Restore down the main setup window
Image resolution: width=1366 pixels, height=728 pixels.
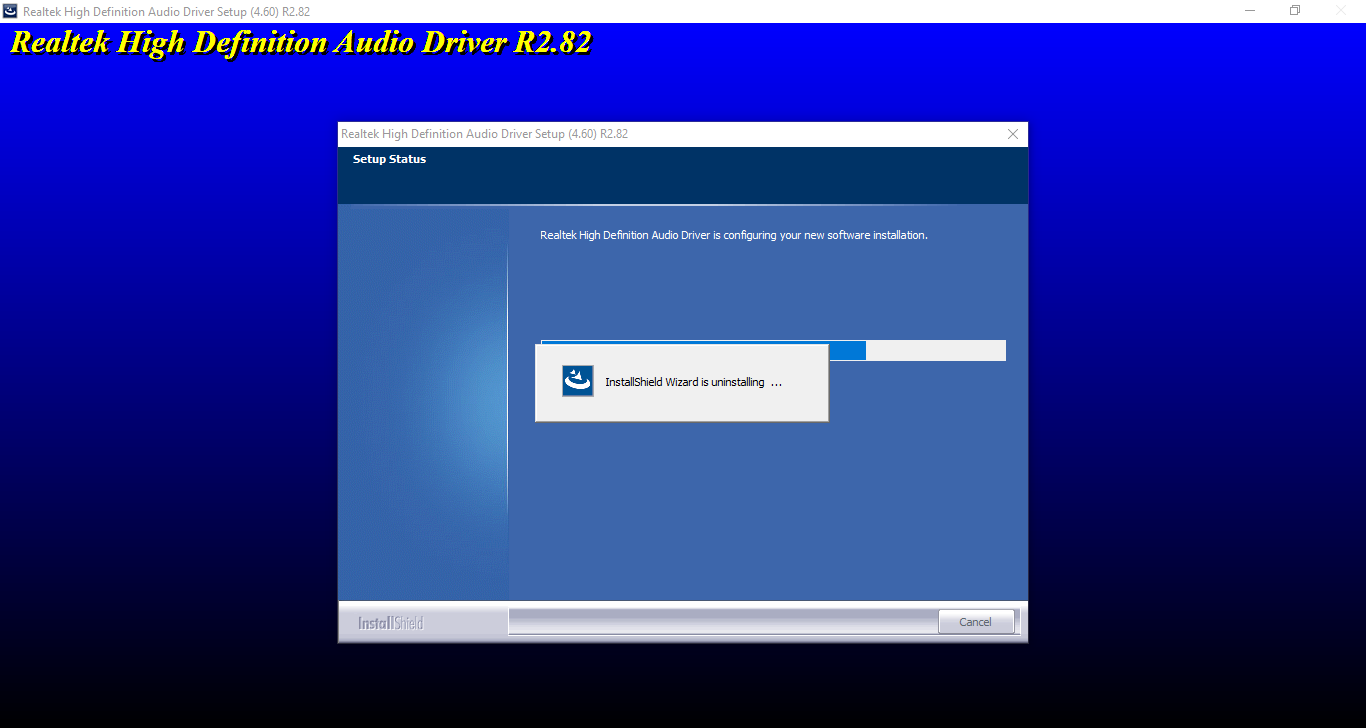pyautogui.click(x=1295, y=11)
